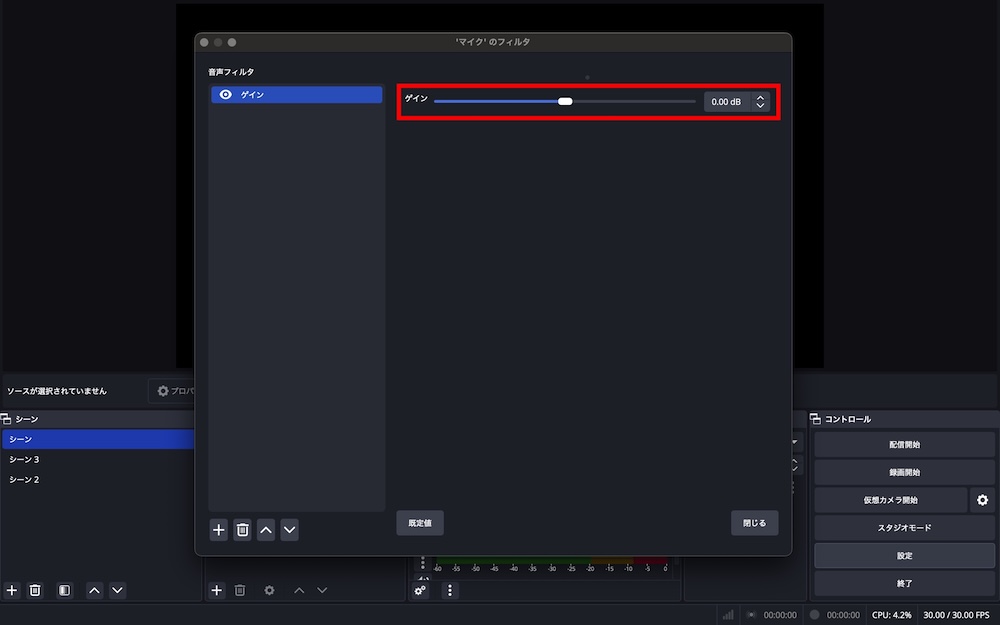The width and height of the screenshot is (1000, 625).
Task: Add a new source with plus icon
Action: [x=216, y=591]
